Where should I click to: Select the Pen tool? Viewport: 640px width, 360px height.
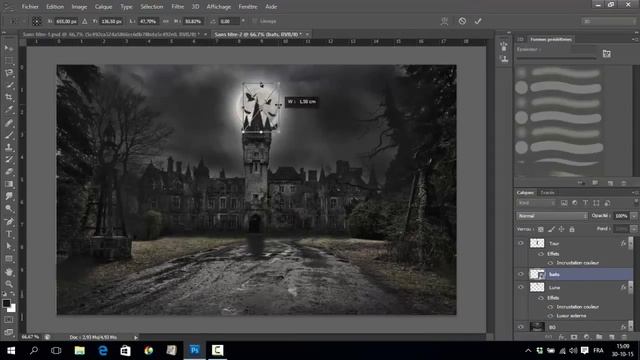[9, 222]
